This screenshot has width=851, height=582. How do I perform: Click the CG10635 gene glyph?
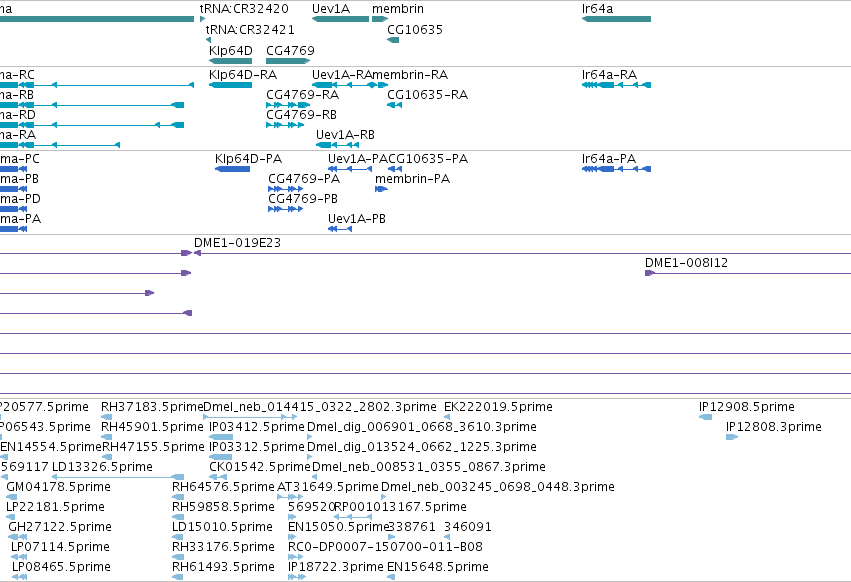click(x=393, y=40)
